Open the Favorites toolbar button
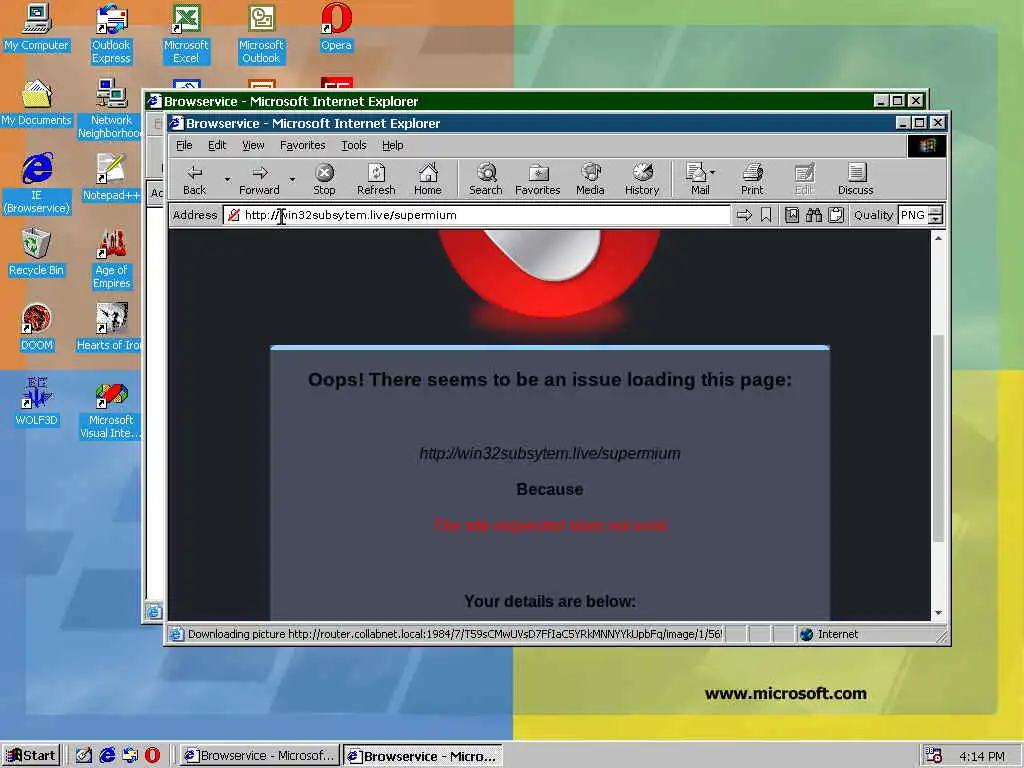 [x=537, y=179]
